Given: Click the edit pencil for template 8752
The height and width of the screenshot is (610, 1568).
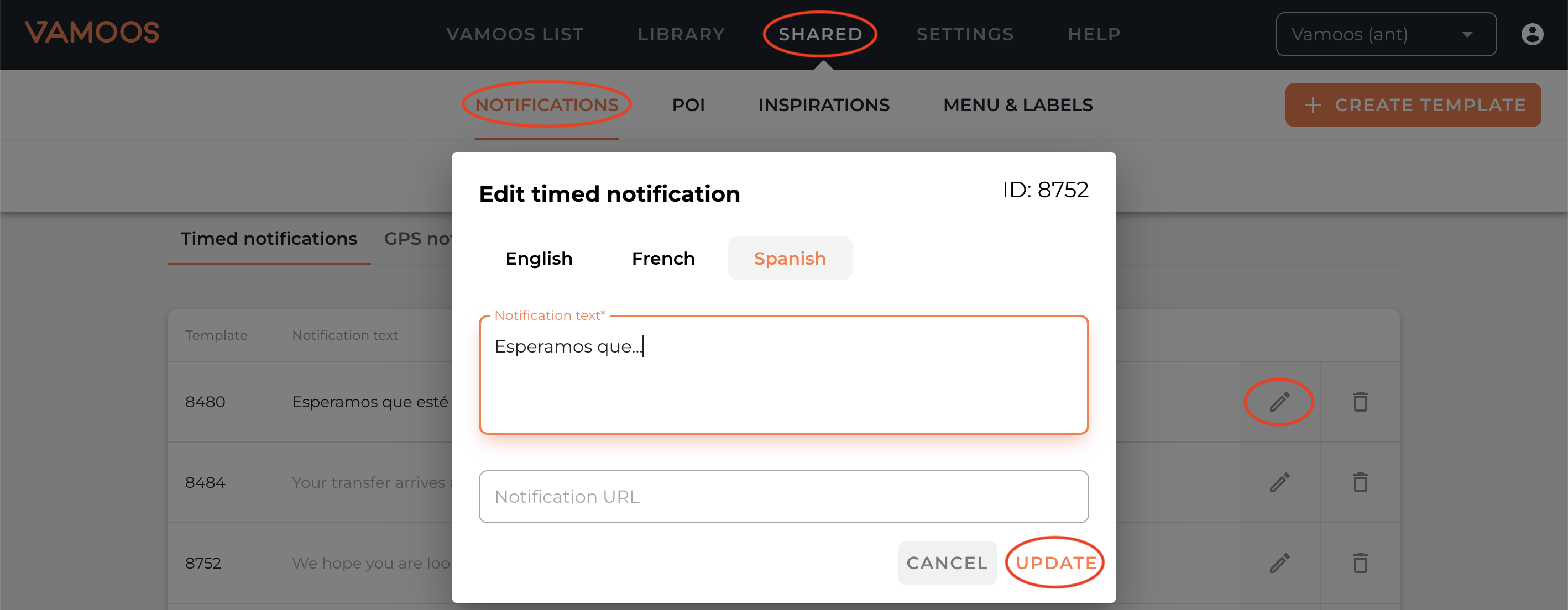Looking at the screenshot, I should tap(1279, 563).
